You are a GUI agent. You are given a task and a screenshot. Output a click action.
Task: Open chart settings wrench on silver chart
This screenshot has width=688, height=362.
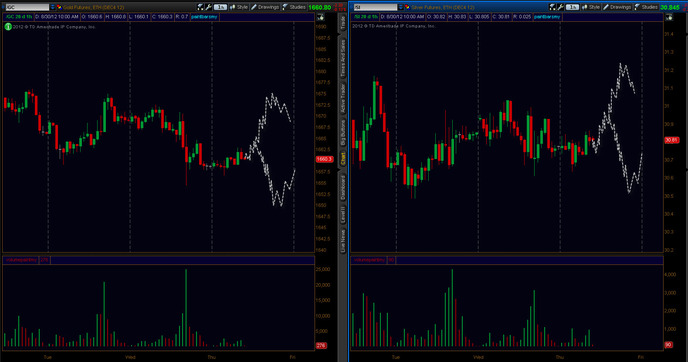[560, 7]
